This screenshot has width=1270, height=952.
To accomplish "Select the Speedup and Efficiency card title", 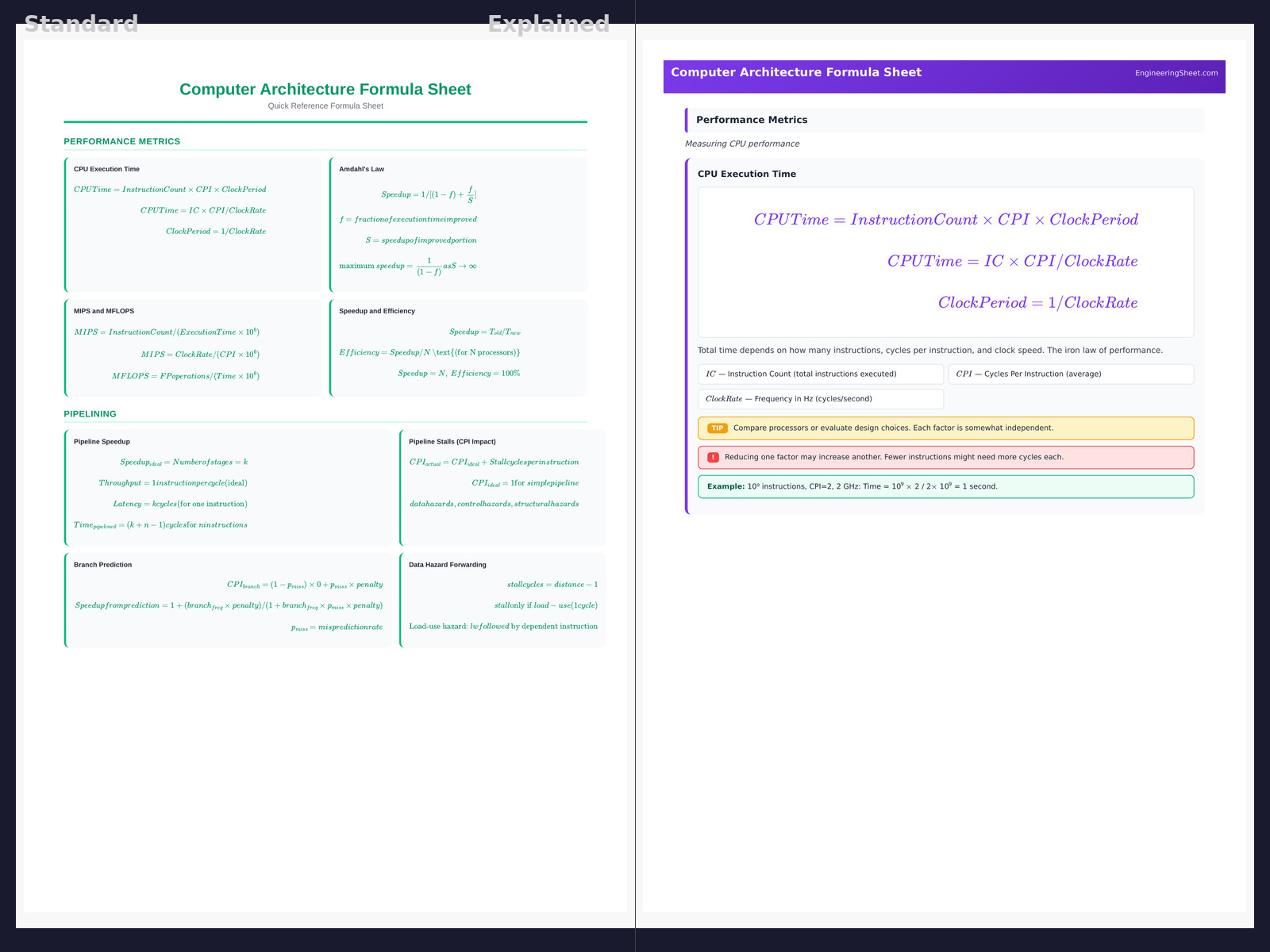I will pos(376,311).
